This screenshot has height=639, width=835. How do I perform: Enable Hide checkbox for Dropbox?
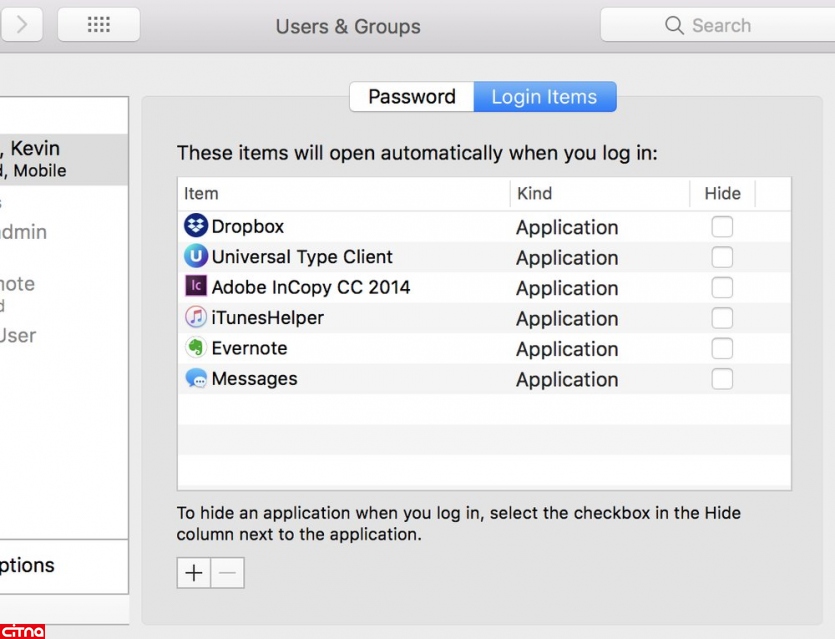point(722,227)
